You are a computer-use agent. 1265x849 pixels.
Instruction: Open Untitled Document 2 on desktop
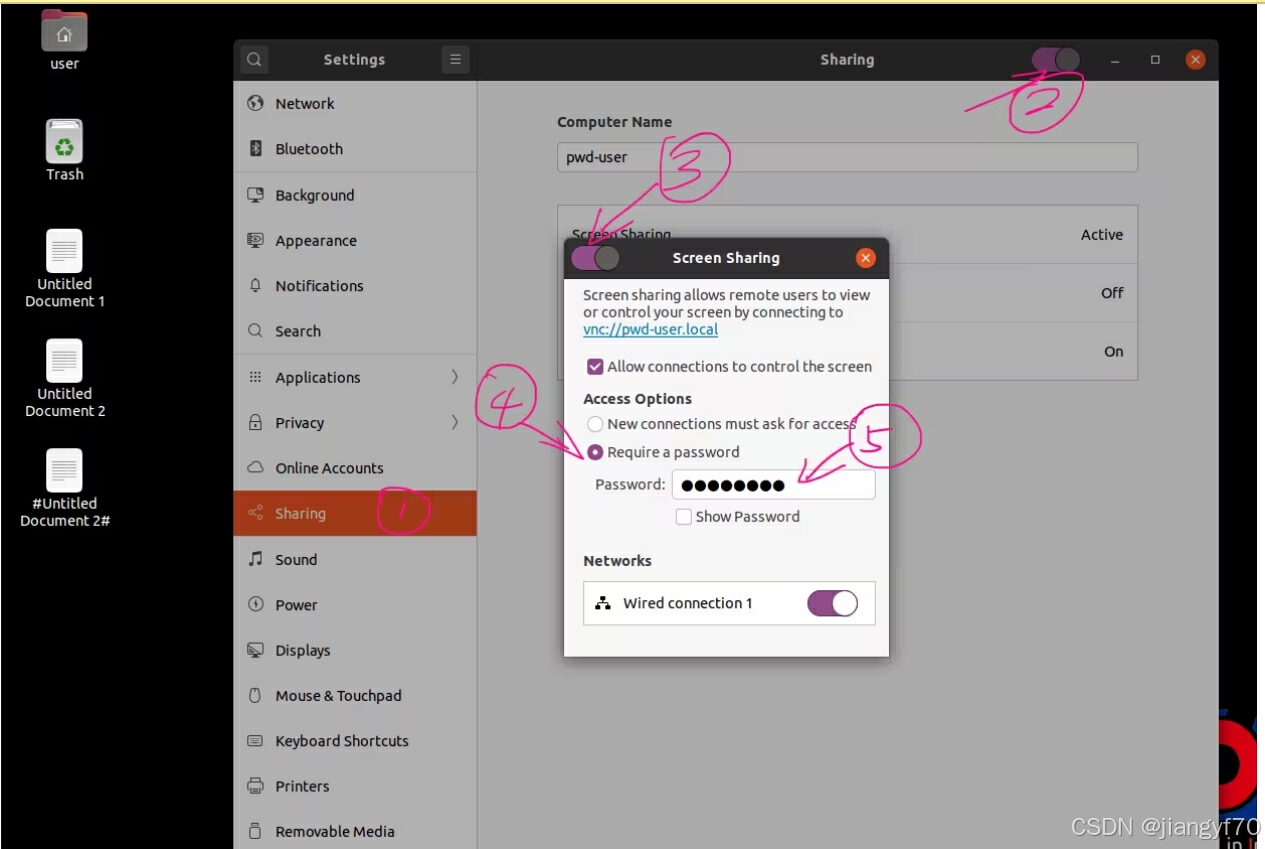[64, 361]
